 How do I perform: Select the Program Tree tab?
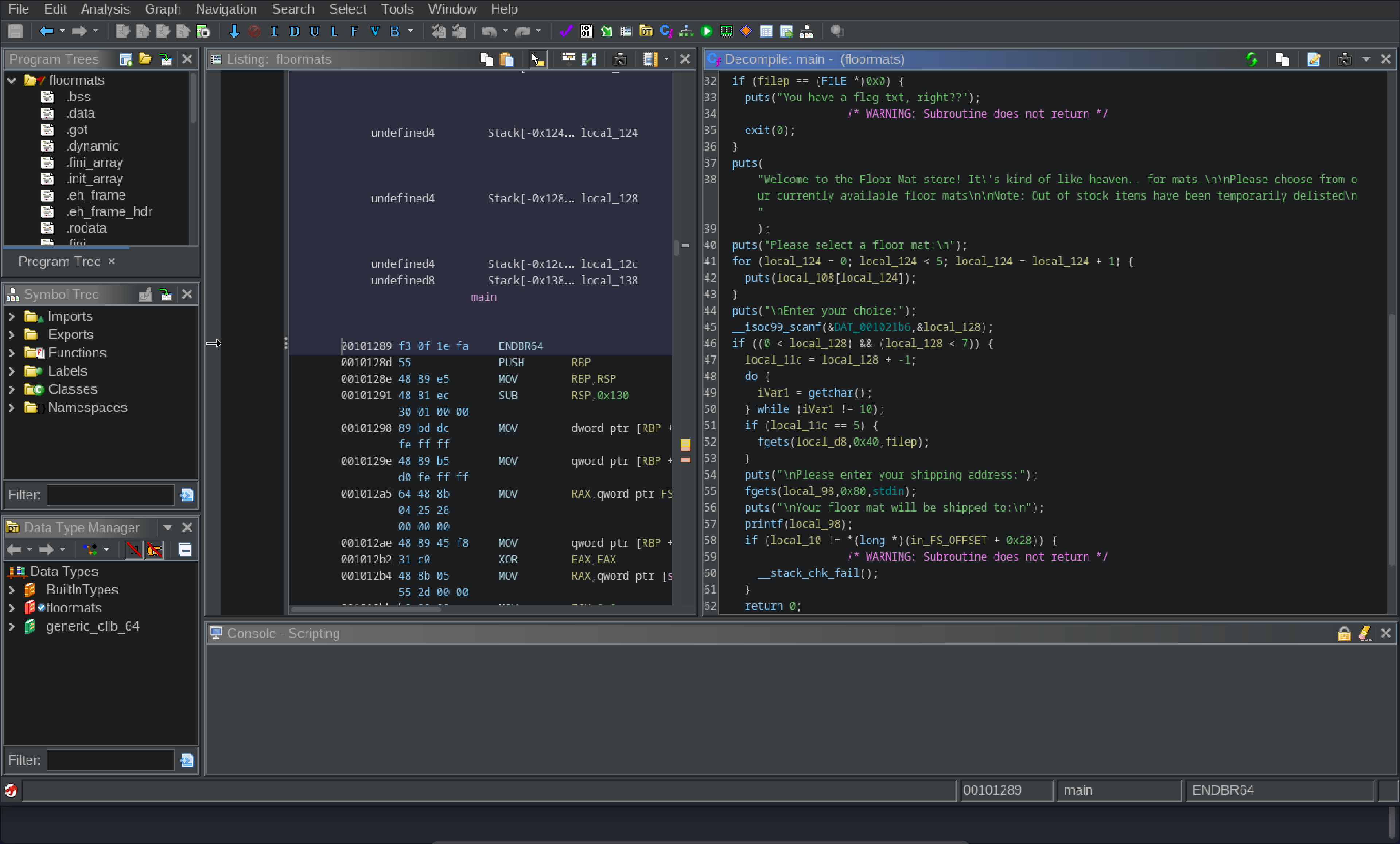59,261
